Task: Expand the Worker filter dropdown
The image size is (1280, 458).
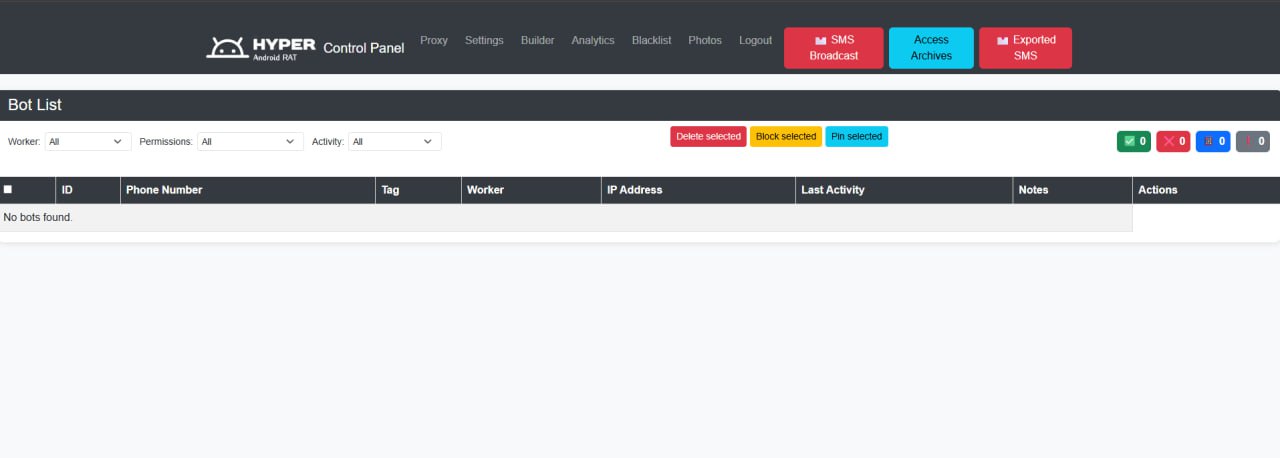Action: pos(88,142)
